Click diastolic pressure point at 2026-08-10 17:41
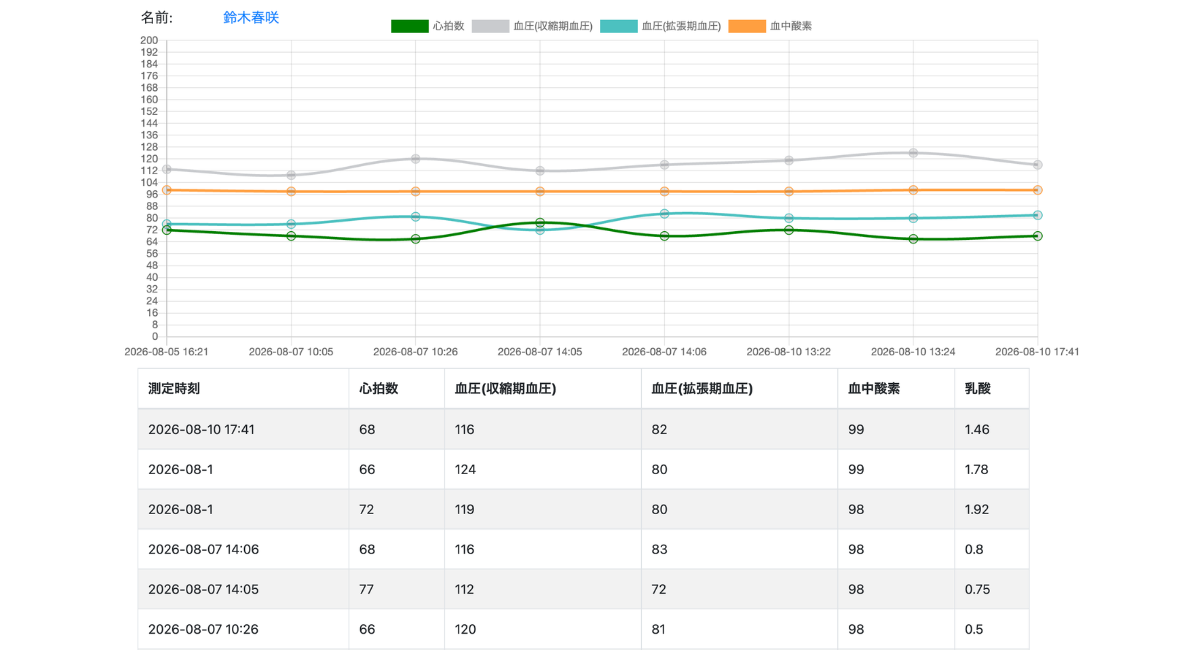The height and width of the screenshot is (650, 1200). tap(1038, 215)
